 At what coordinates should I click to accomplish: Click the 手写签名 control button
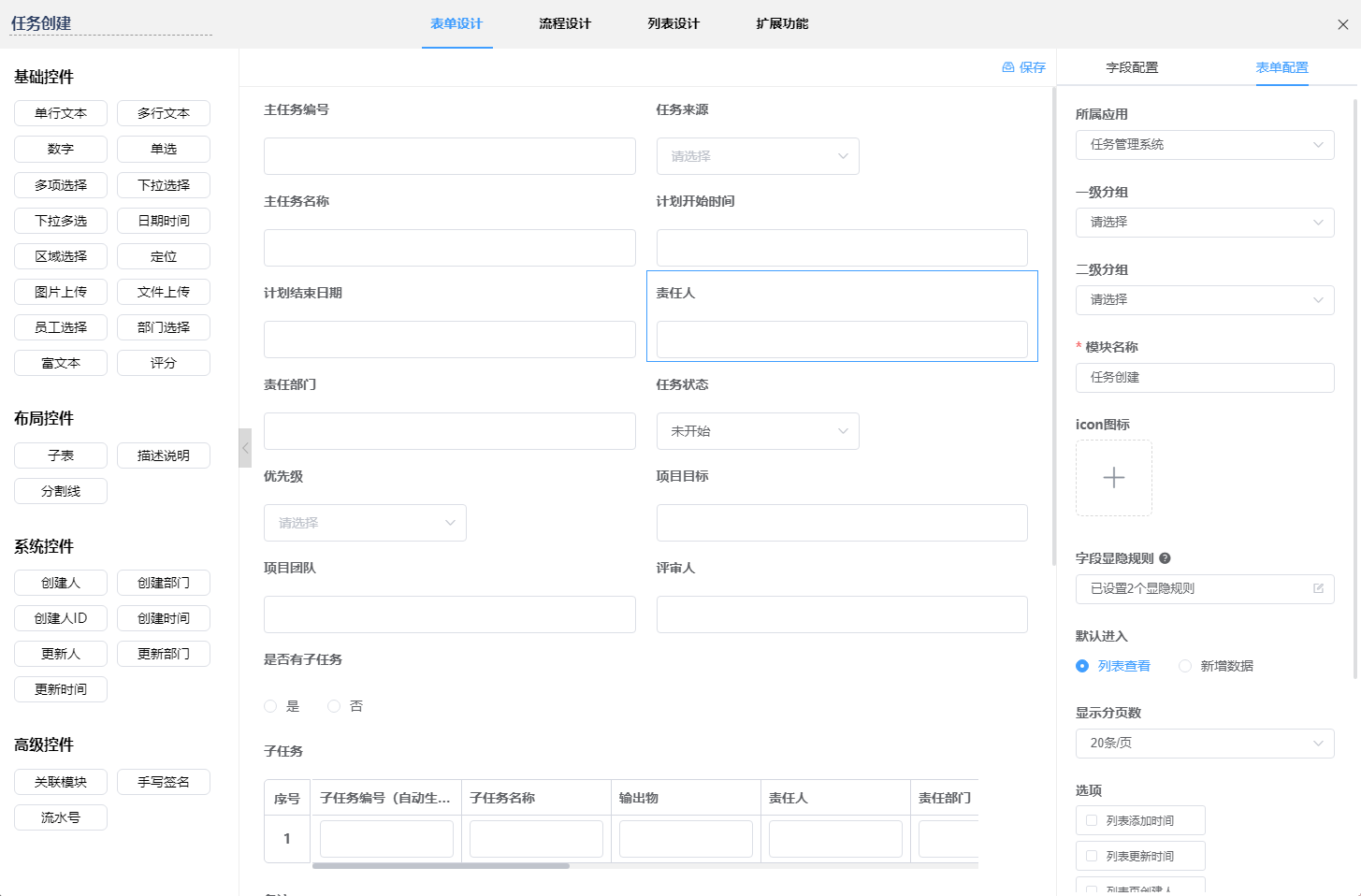click(164, 782)
